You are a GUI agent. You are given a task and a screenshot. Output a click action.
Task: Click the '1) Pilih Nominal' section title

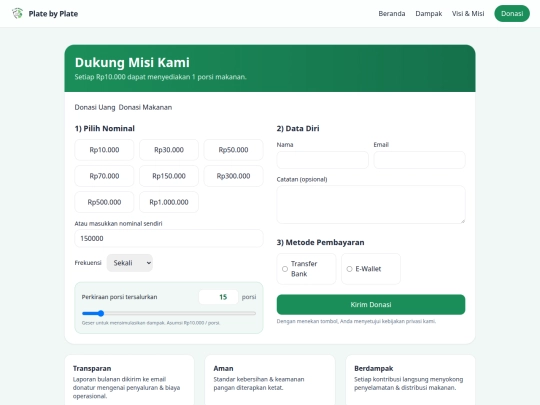(105, 128)
